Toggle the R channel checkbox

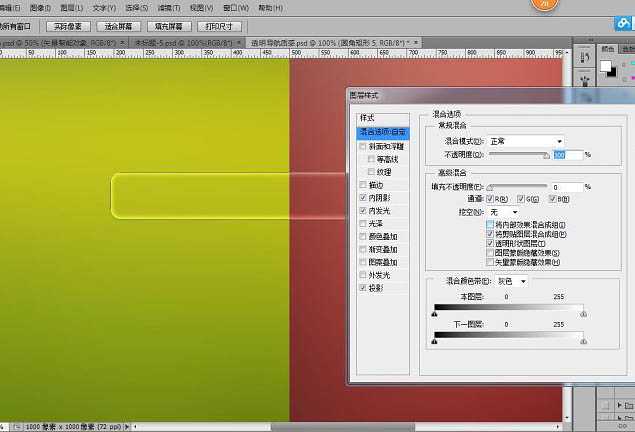490,199
